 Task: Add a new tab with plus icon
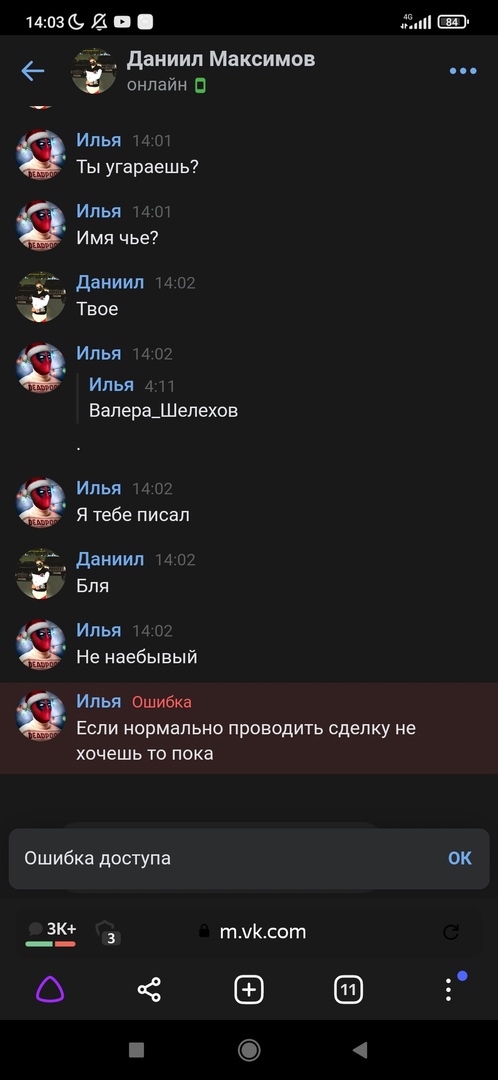(x=249, y=990)
